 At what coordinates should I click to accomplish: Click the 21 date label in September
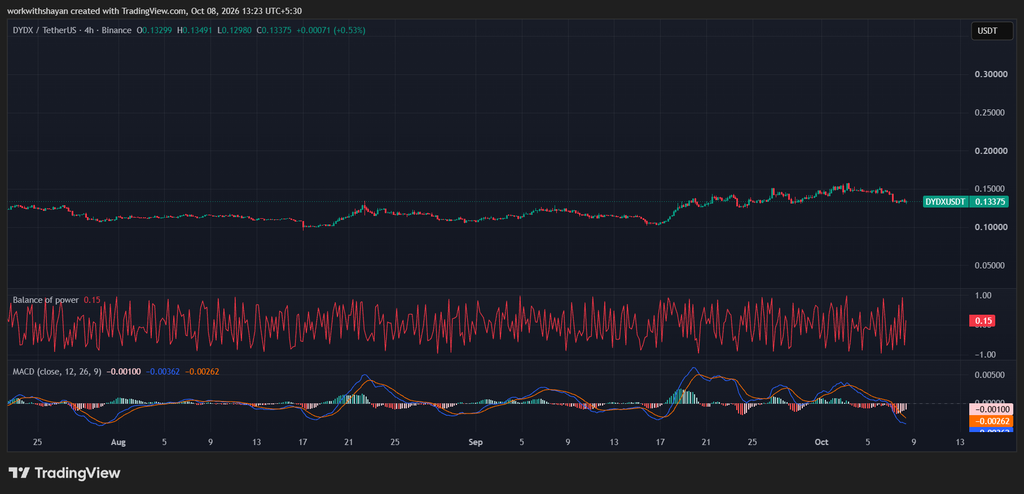(705, 442)
